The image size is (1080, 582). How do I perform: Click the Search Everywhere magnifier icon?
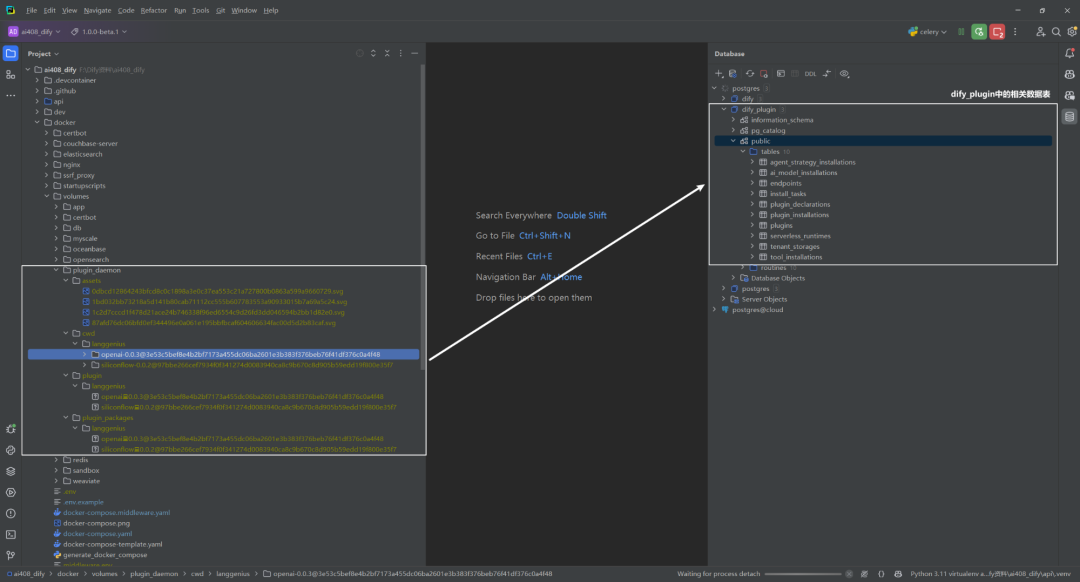click(x=1056, y=32)
